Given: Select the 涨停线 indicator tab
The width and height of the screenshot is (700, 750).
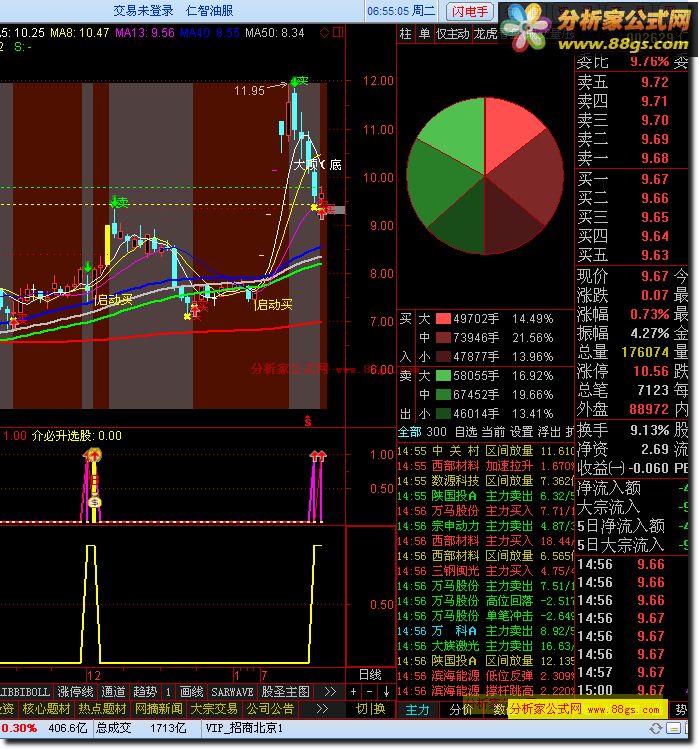Looking at the screenshot, I should 75,692.
